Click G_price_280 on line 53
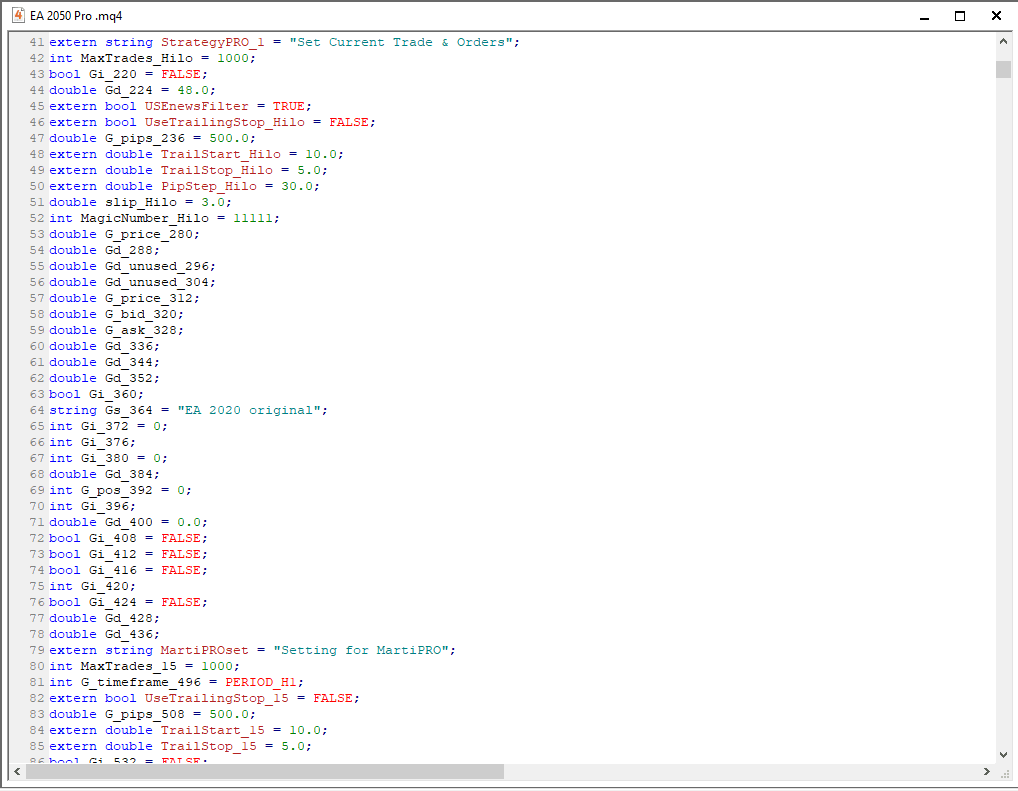Image resolution: width=1018 pixels, height=791 pixels. click(x=149, y=234)
